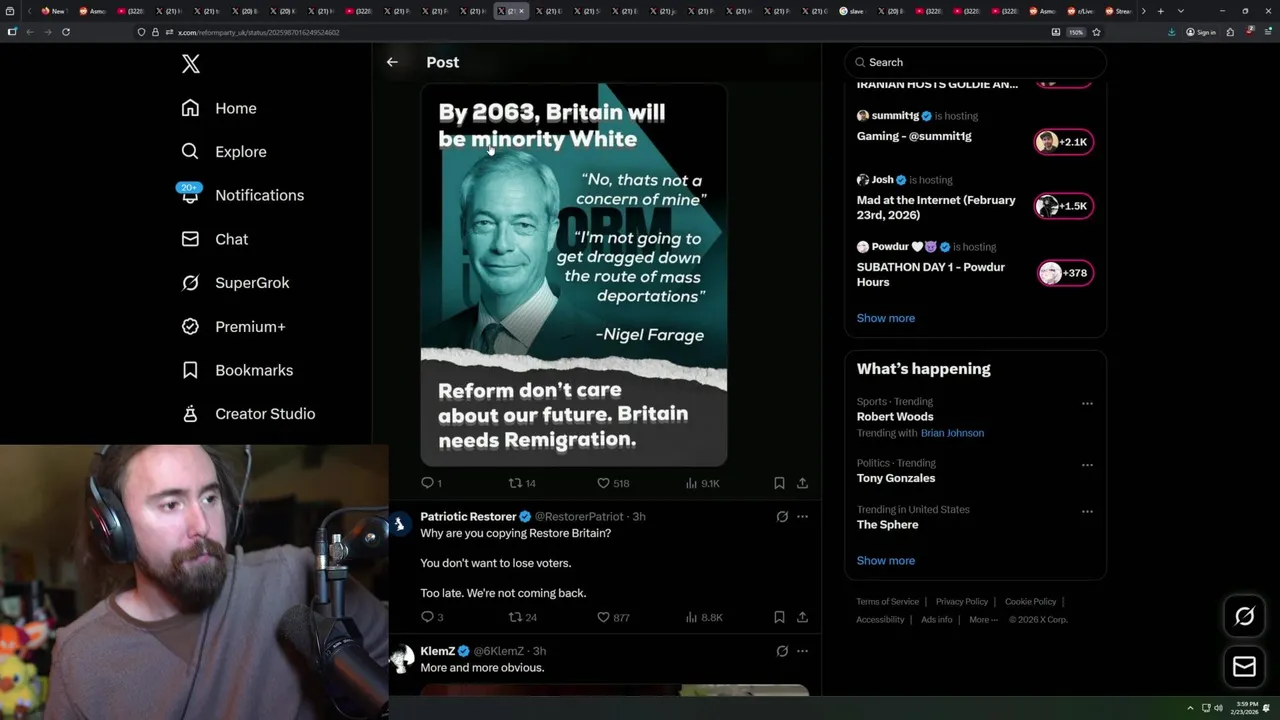Click the +1.5K listeners badge
The image size is (1280, 720).
coord(1064,206)
